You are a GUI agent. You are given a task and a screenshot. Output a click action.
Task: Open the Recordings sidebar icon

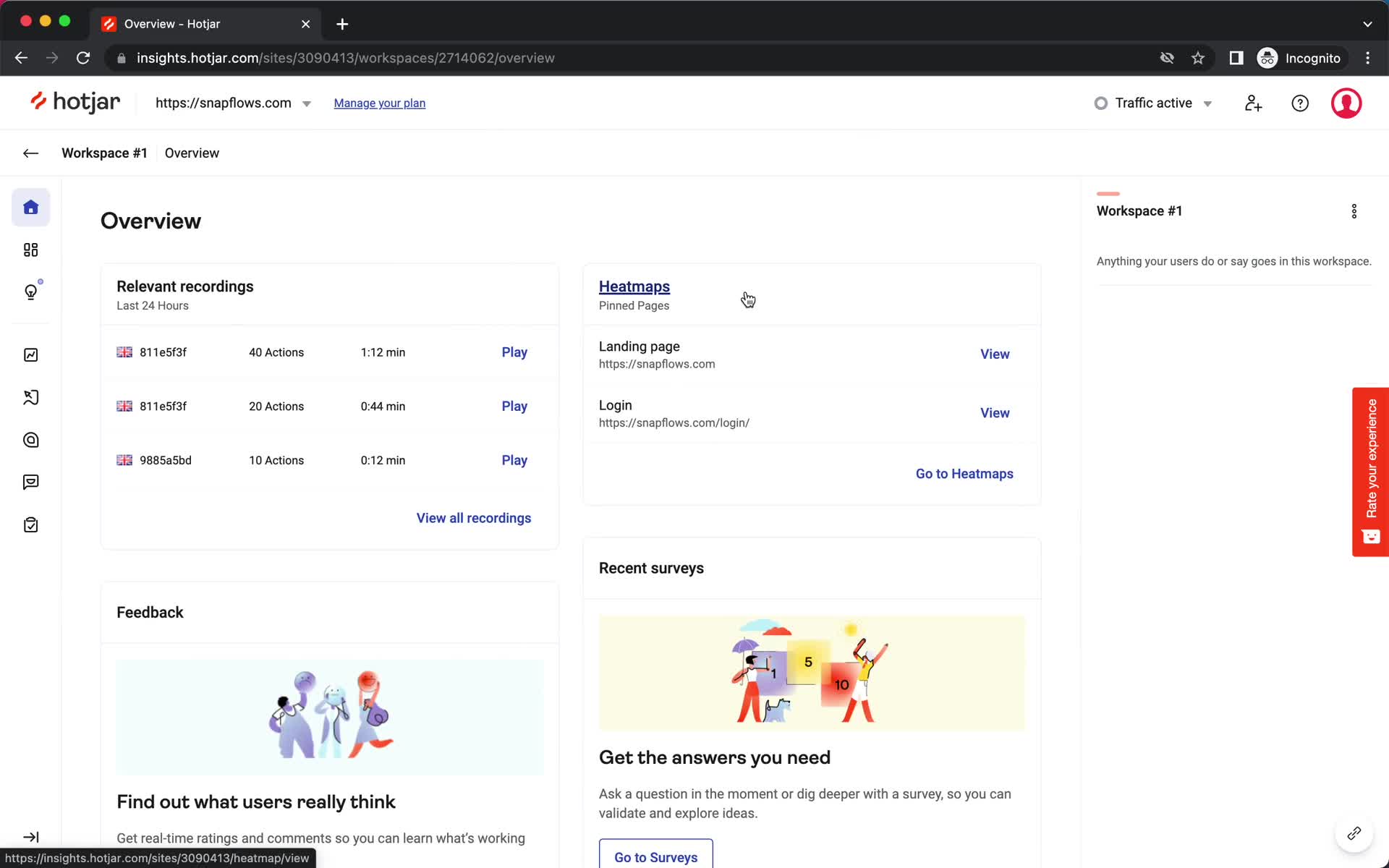point(30,440)
